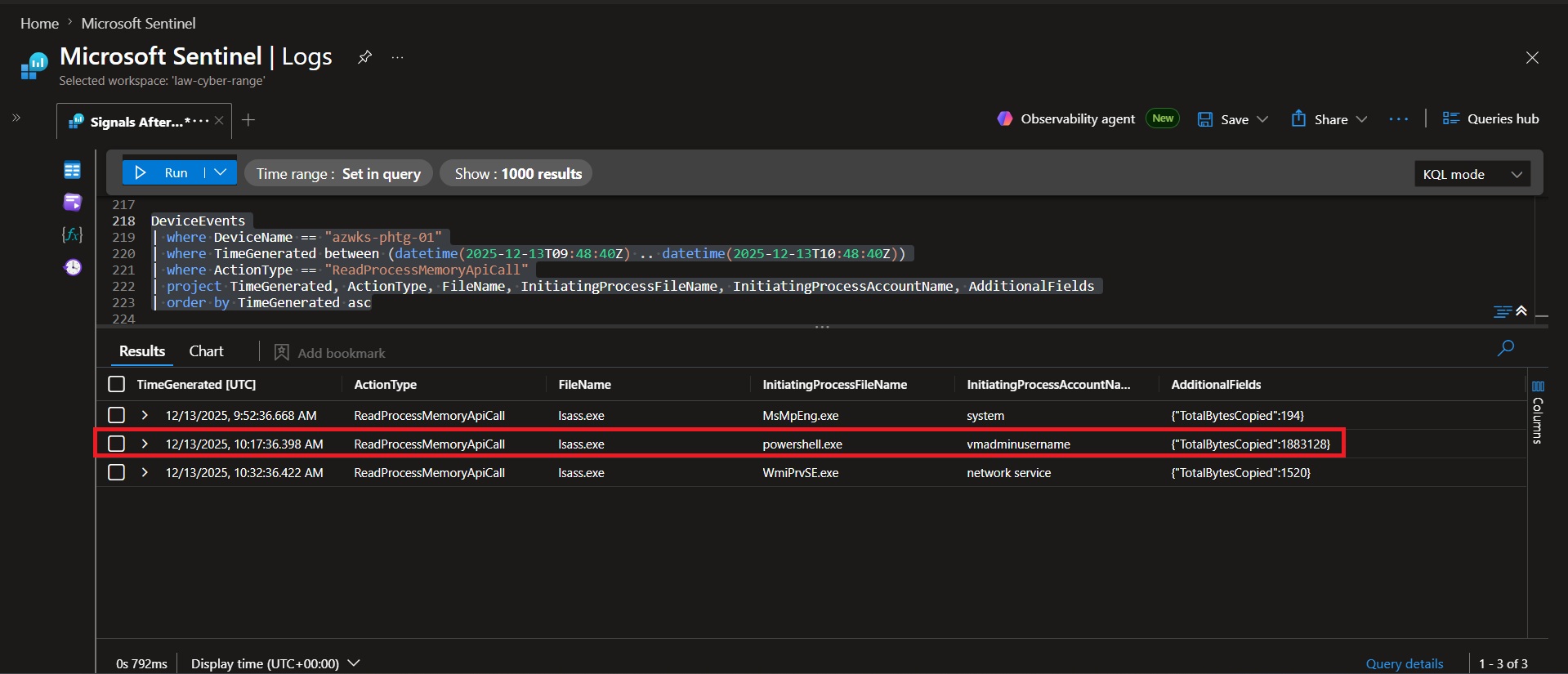The image size is (1568, 674).
Task: Open the Run button dropdown arrow
Action: (x=221, y=172)
